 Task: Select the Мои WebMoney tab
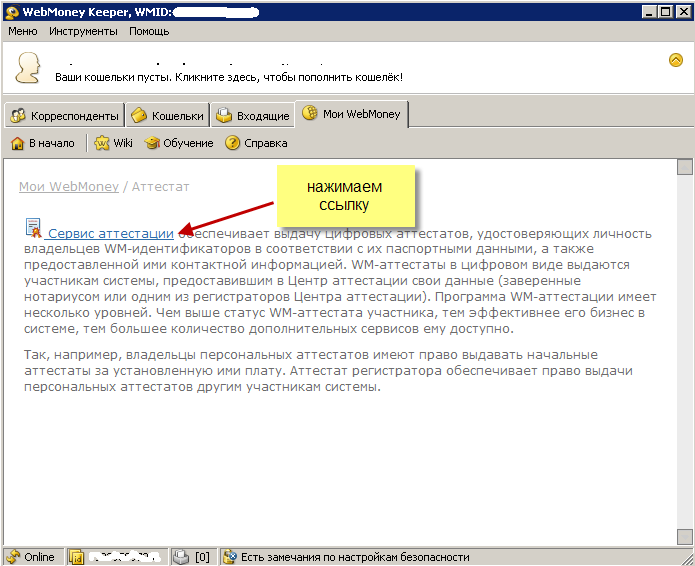[352, 114]
